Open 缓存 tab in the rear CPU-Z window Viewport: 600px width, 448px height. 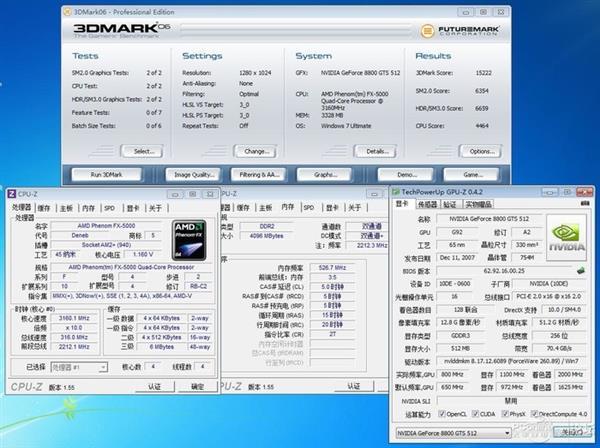pyautogui.click(x=243, y=208)
